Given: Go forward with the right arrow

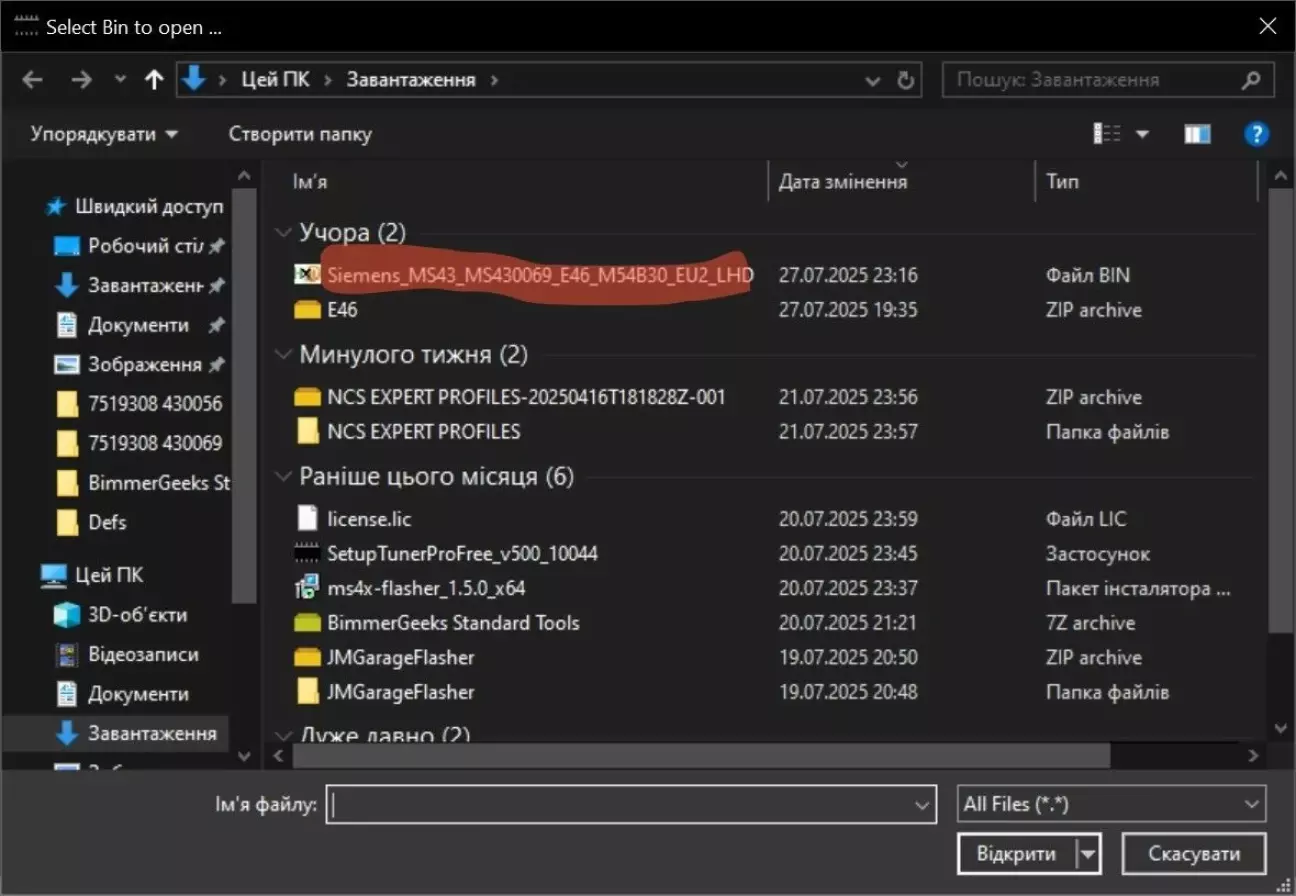Looking at the screenshot, I should point(81,80).
